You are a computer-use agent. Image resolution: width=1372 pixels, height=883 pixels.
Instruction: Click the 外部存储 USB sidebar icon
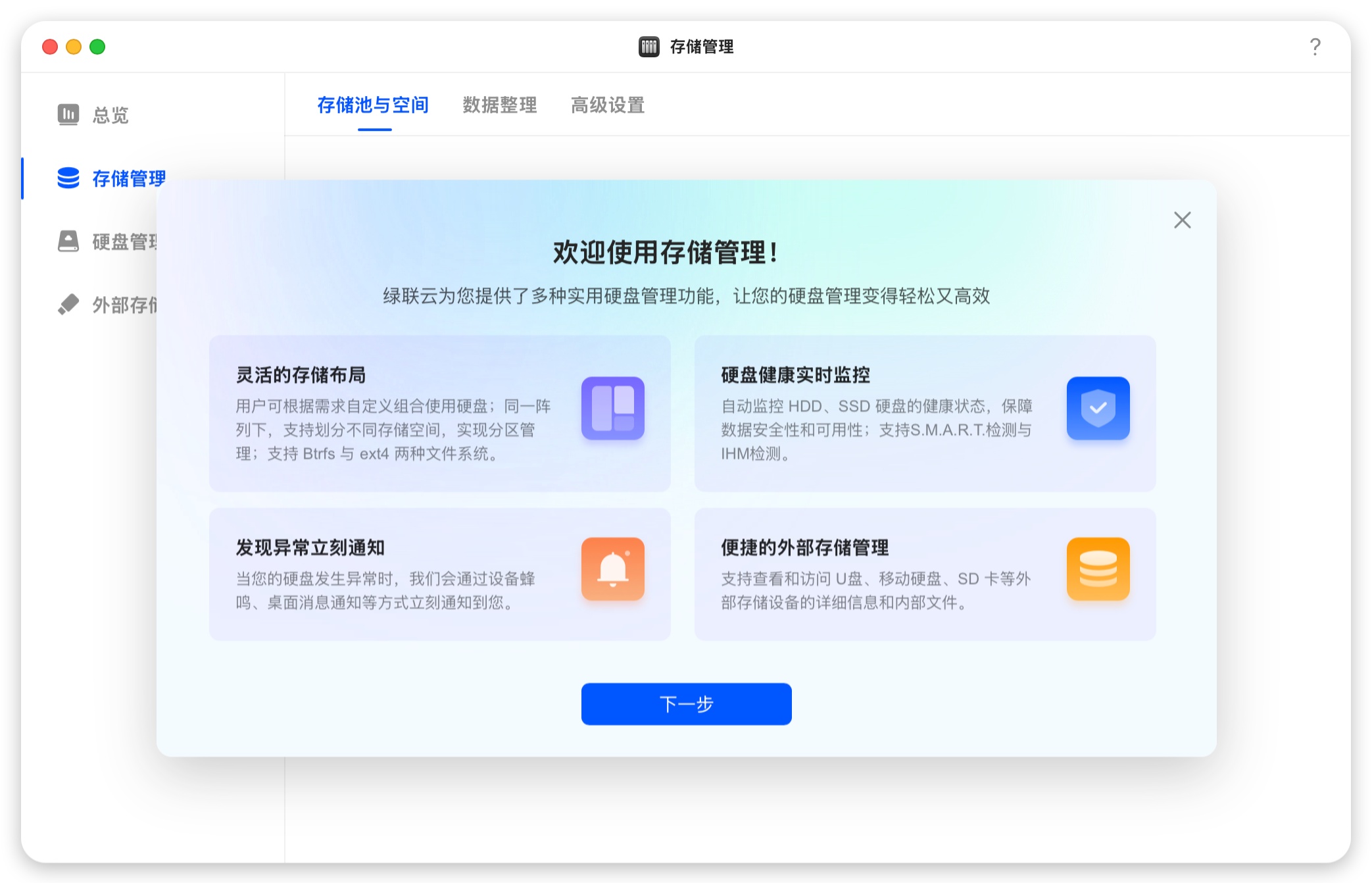(68, 304)
